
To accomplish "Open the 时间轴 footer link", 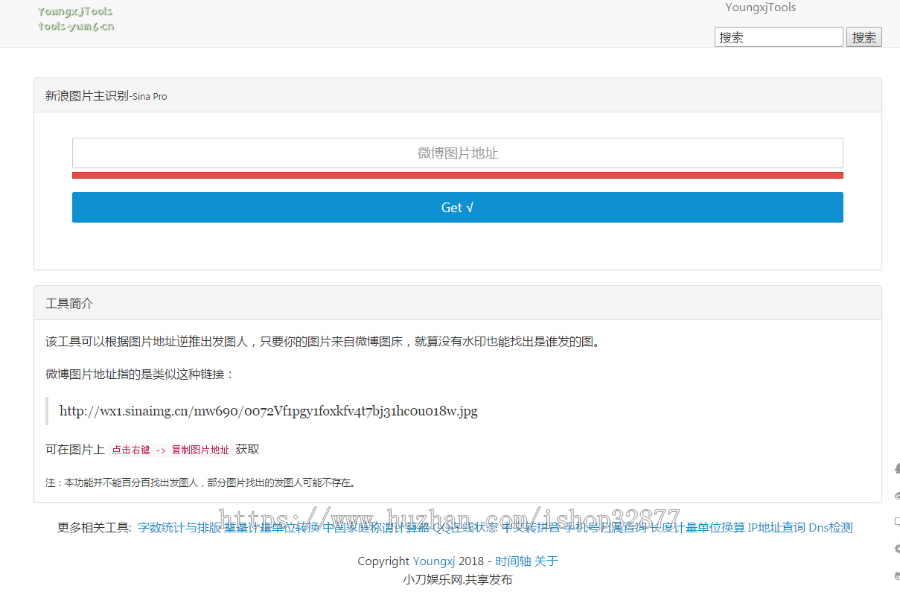I will point(513,561).
